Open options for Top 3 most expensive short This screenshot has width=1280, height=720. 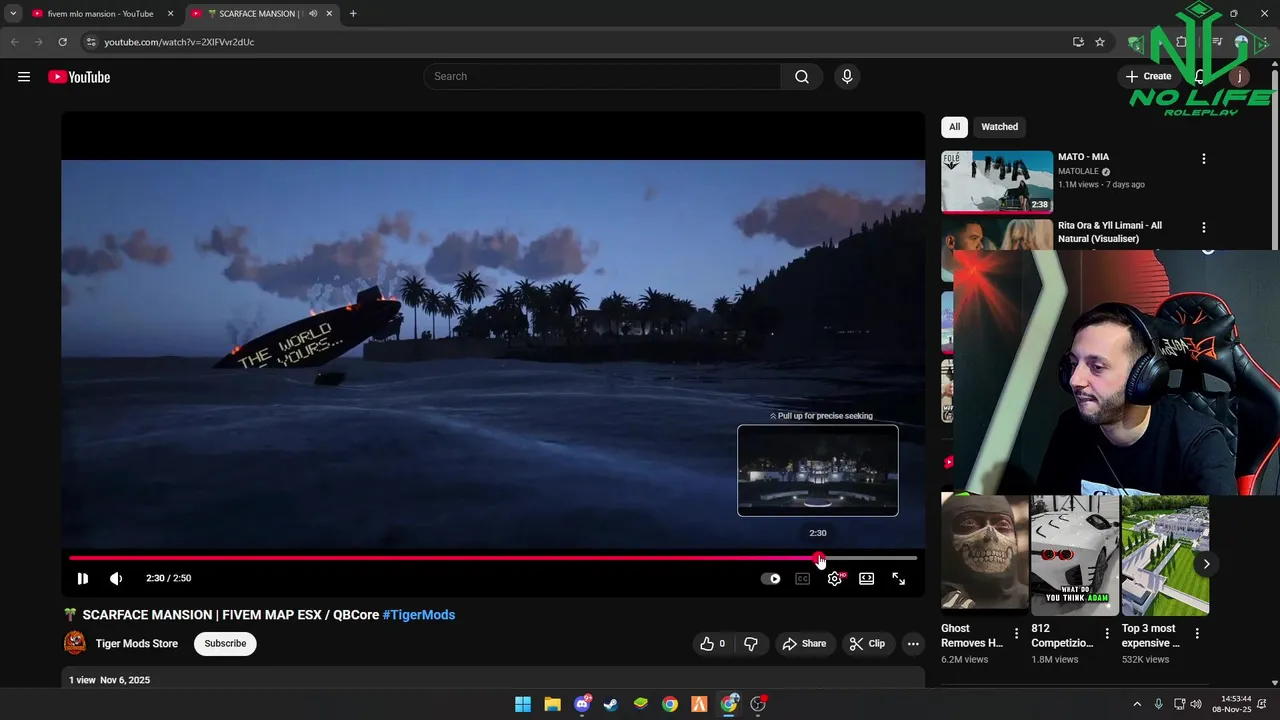1197,634
